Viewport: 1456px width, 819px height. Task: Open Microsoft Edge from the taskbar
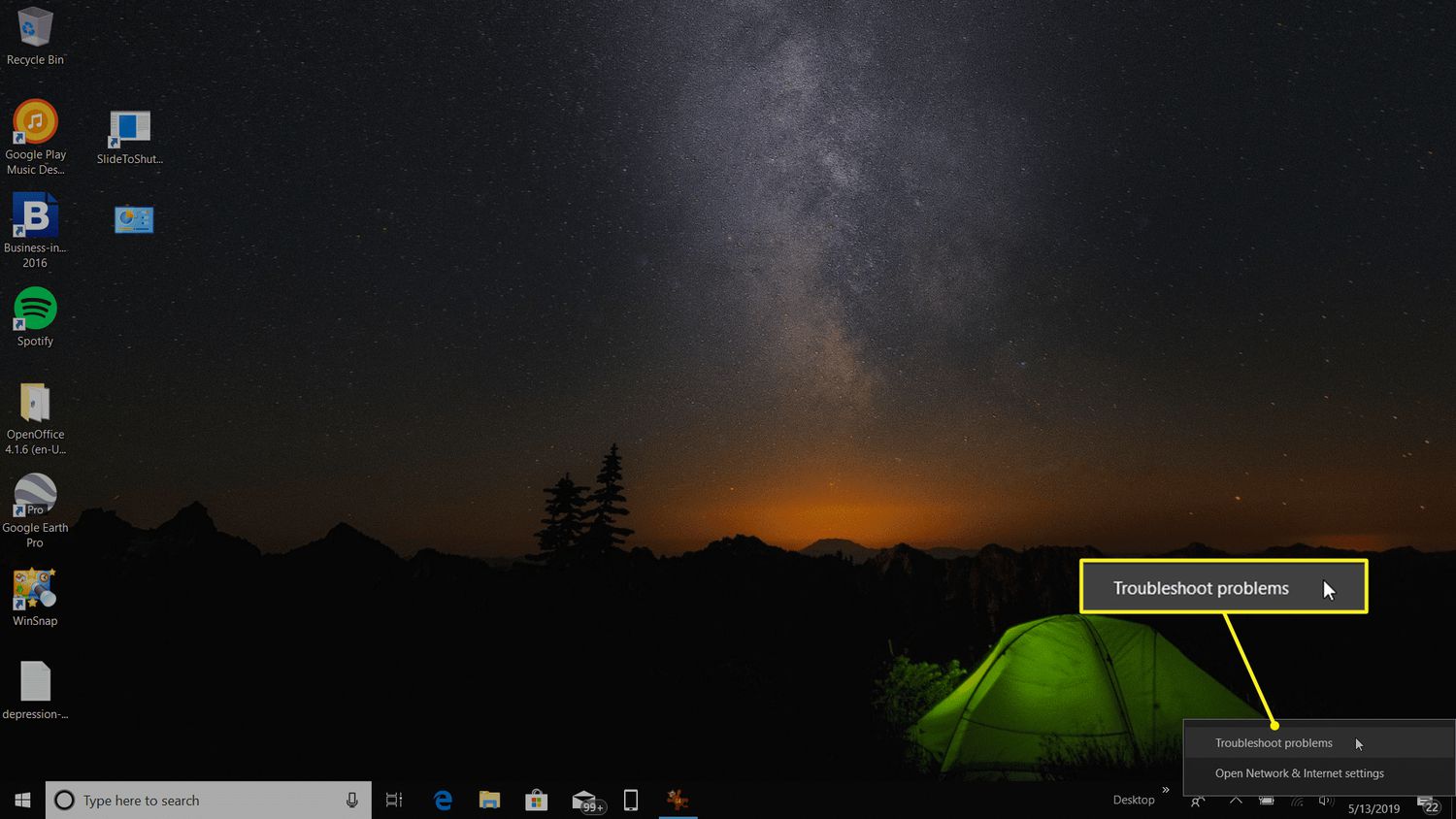pyautogui.click(x=443, y=801)
